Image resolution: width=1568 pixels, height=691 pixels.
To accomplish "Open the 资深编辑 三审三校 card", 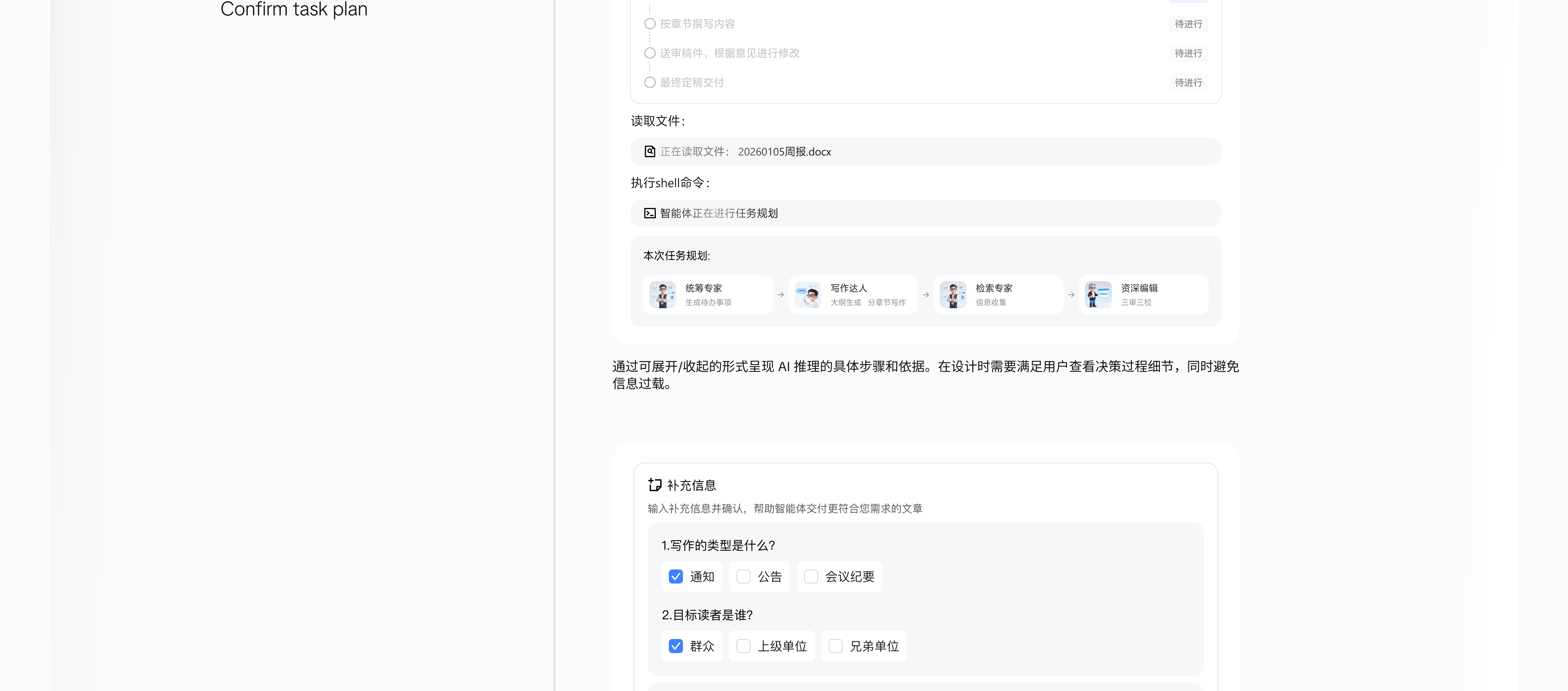I will coord(1144,295).
